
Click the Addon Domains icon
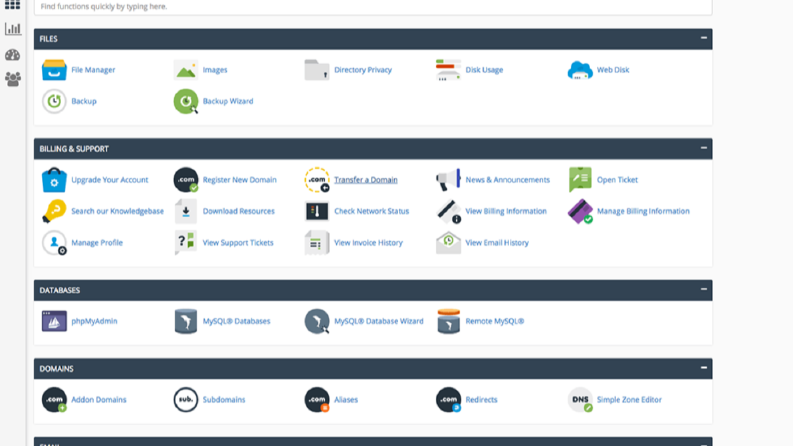point(54,399)
